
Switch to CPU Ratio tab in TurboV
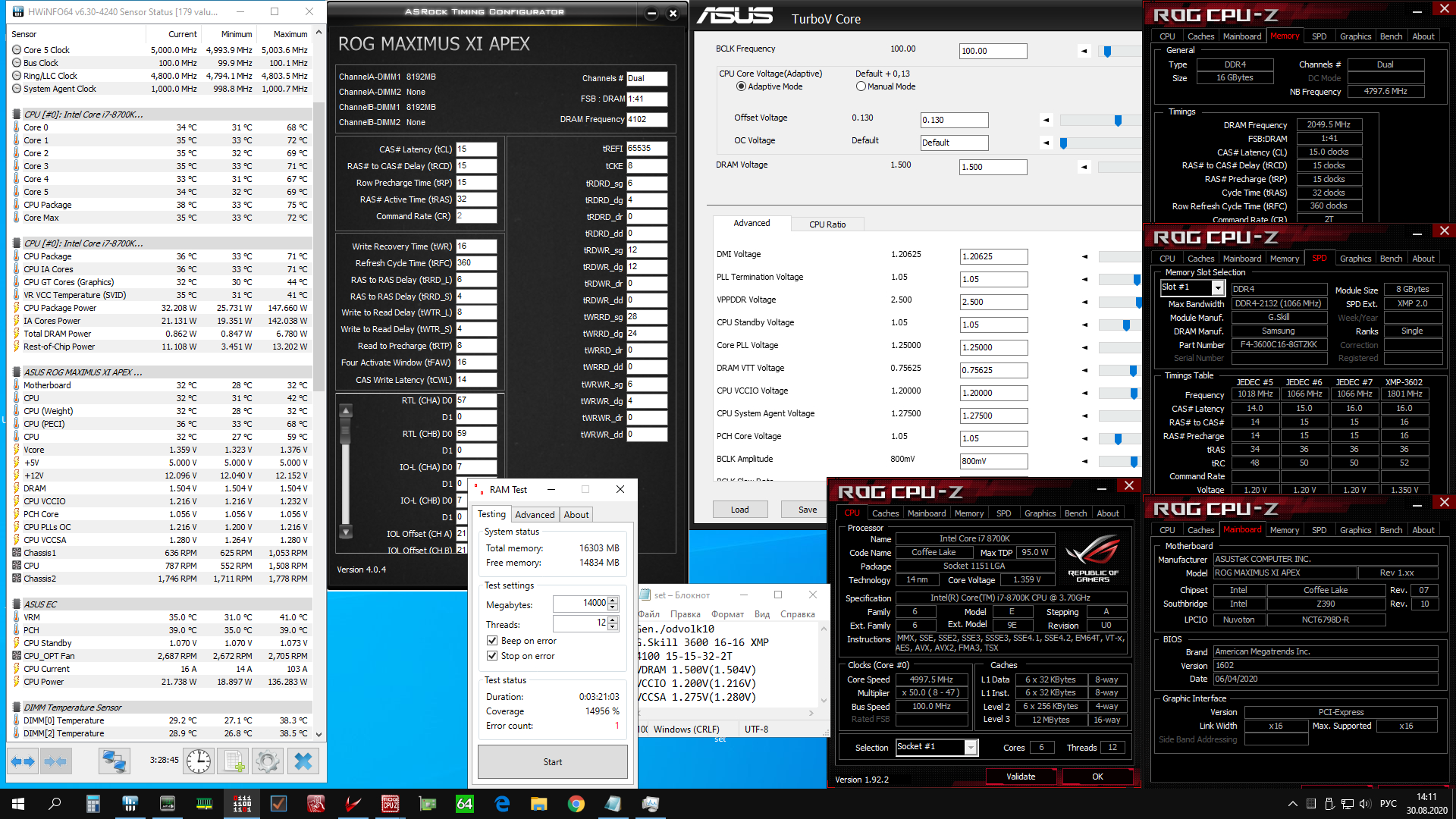pos(827,224)
